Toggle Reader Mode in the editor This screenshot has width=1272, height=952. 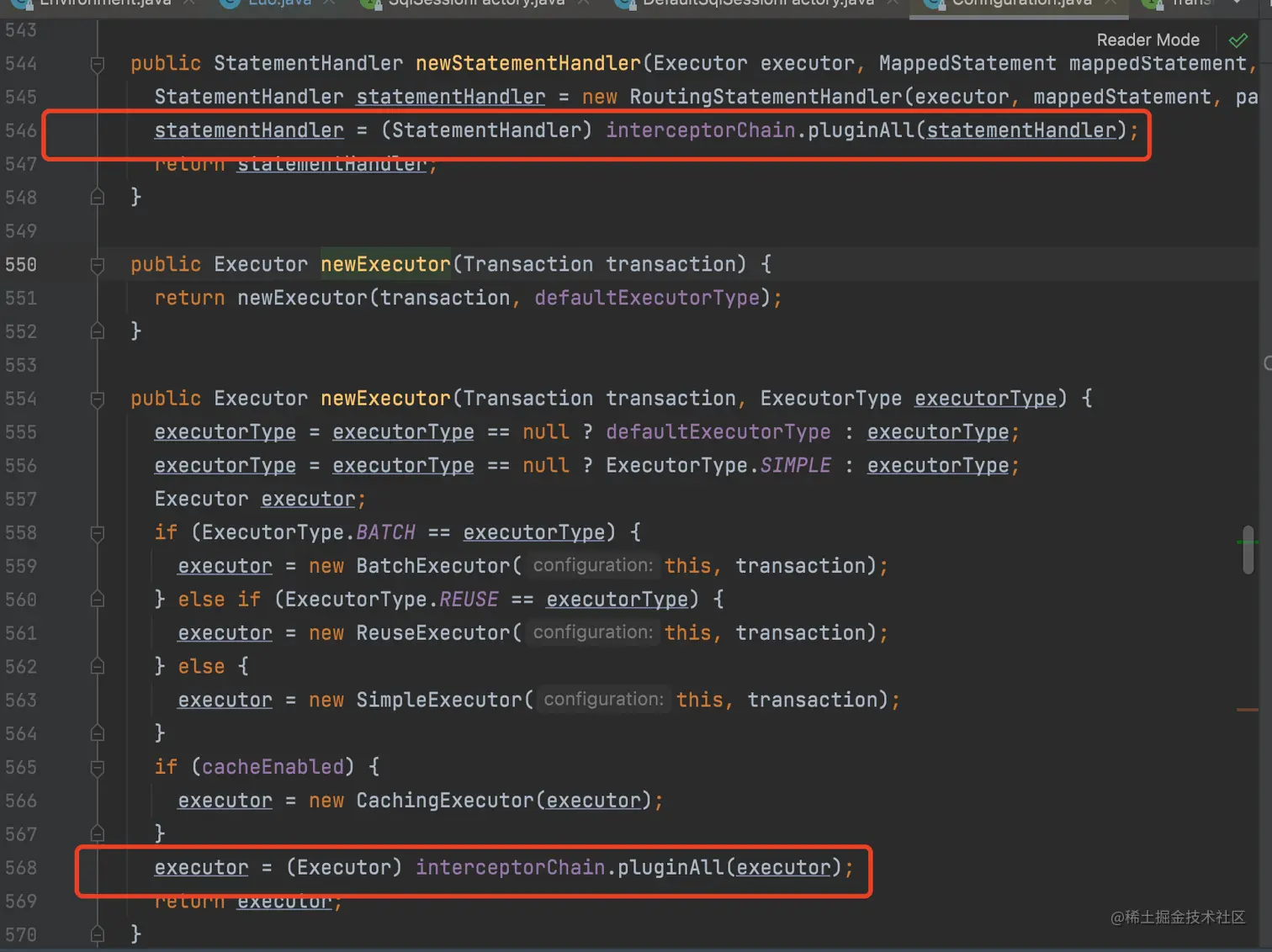(1147, 40)
